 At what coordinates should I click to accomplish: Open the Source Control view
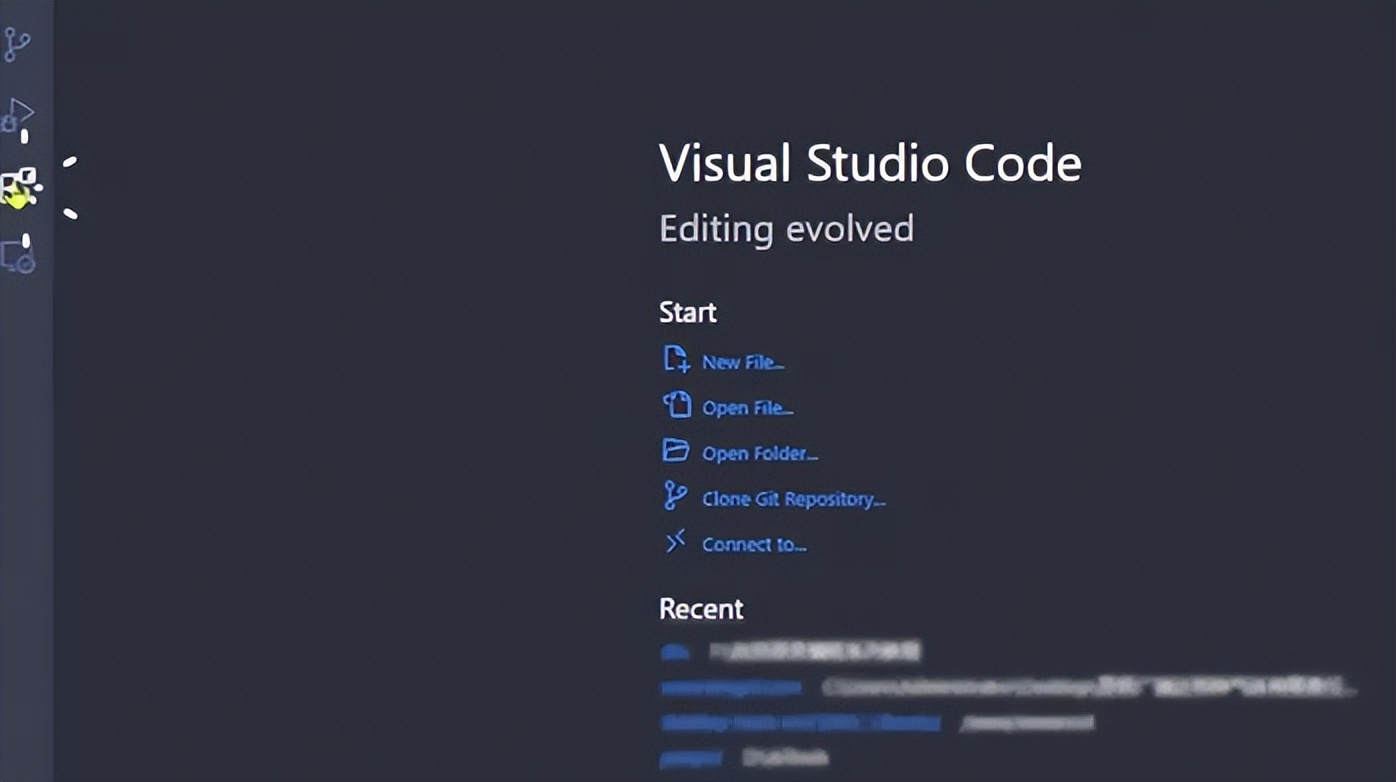click(17, 43)
